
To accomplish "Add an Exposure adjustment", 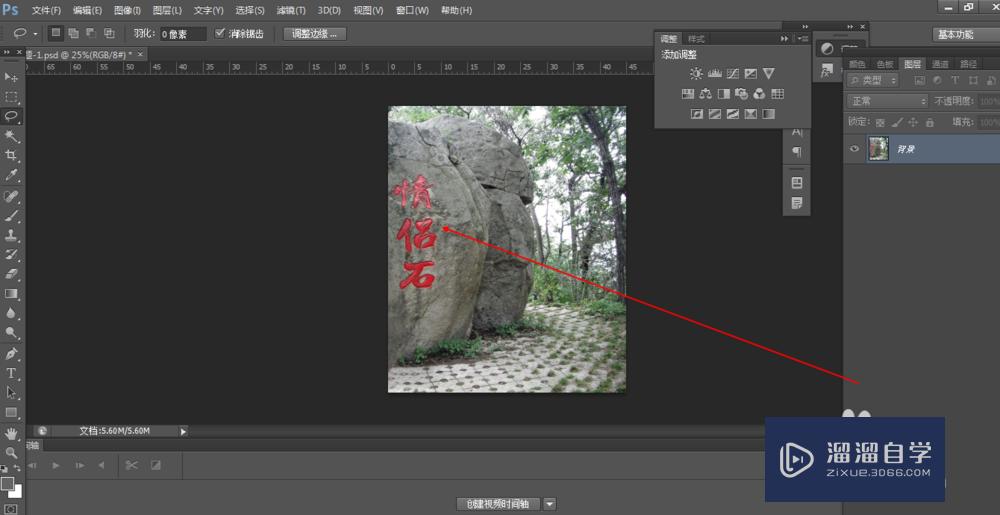I will pos(751,74).
